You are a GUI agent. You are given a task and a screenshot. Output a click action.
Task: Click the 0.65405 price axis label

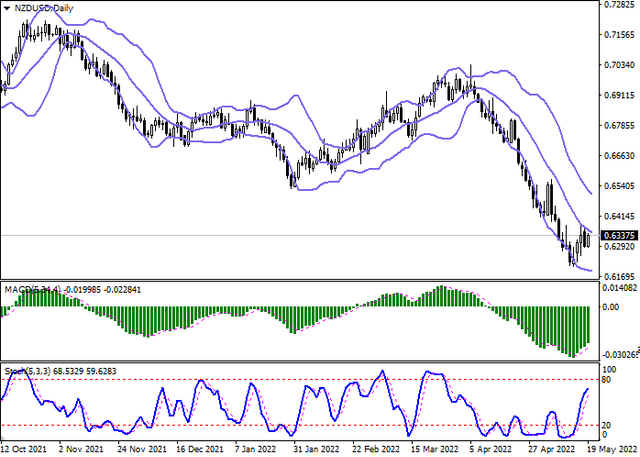point(617,186)
